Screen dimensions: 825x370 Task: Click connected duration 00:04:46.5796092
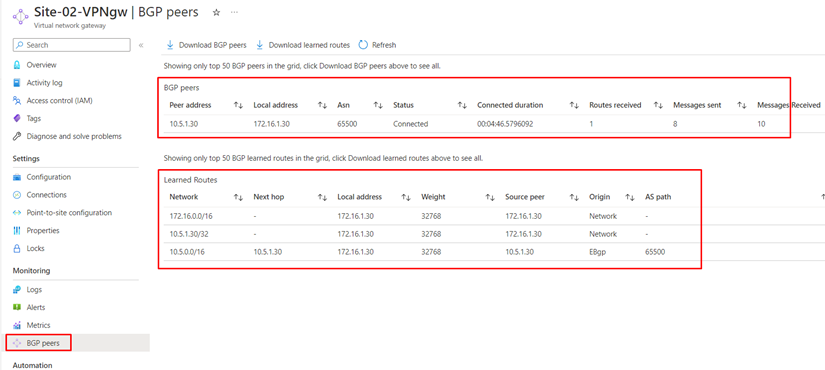504,124
